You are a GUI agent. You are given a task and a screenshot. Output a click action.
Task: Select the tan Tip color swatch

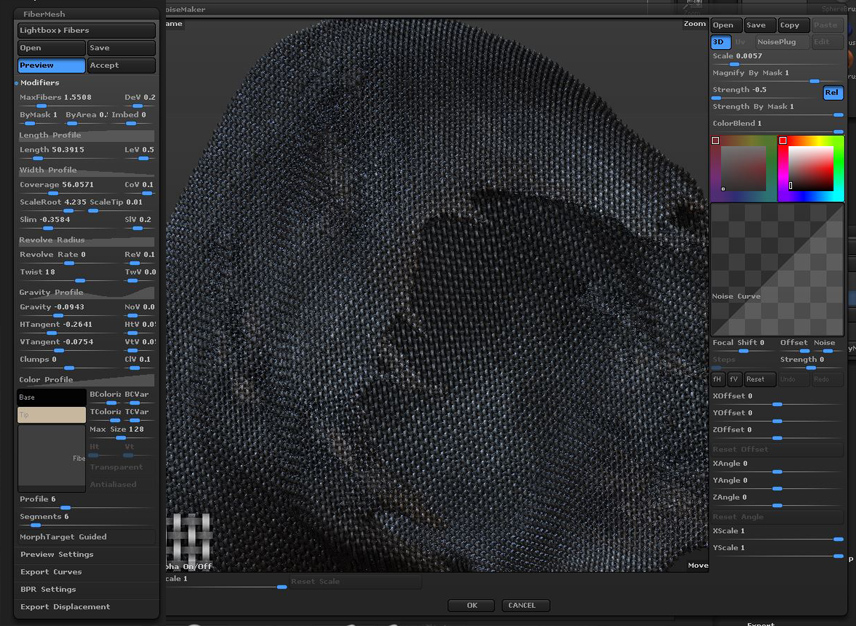point(52,415)
